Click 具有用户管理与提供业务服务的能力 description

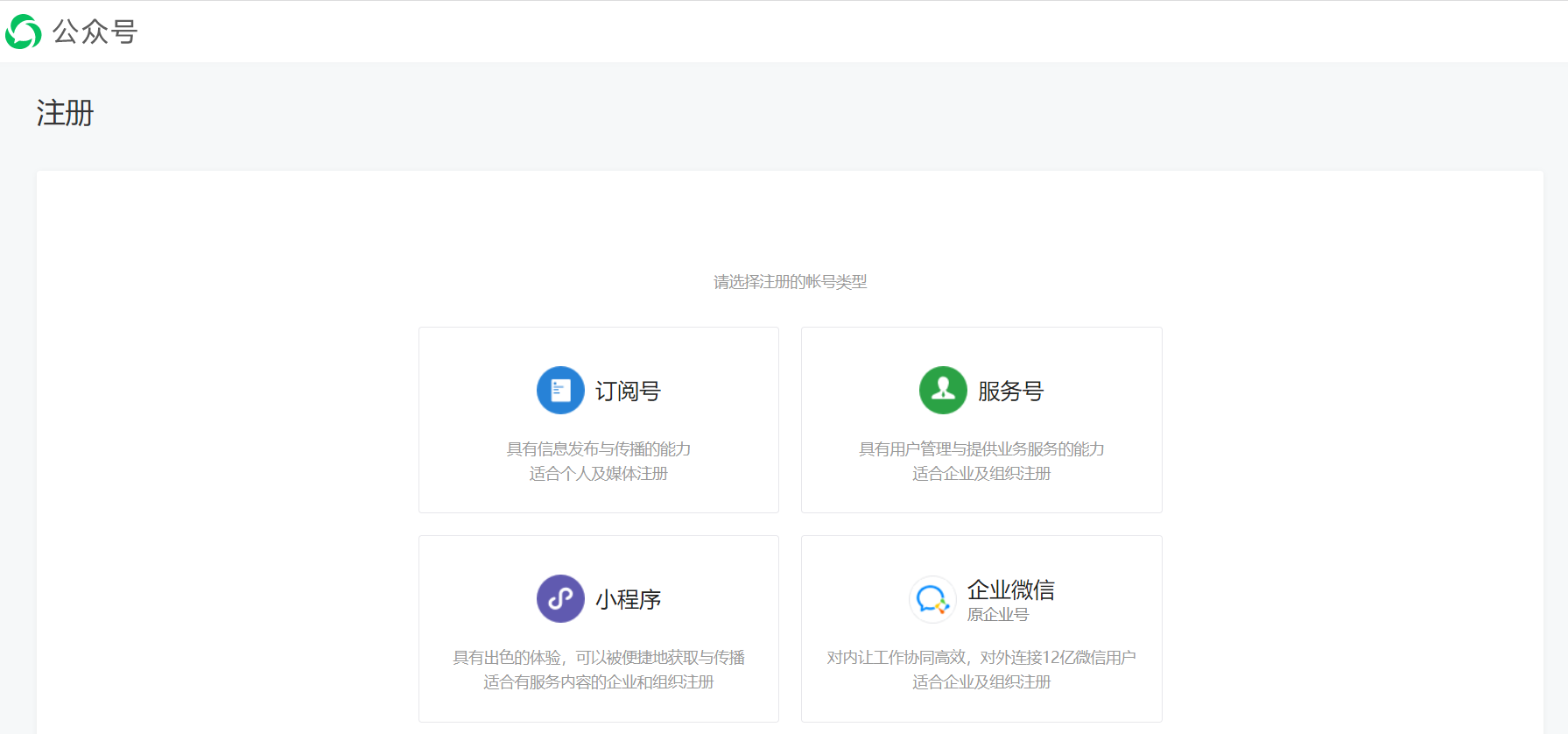(981, 449)
